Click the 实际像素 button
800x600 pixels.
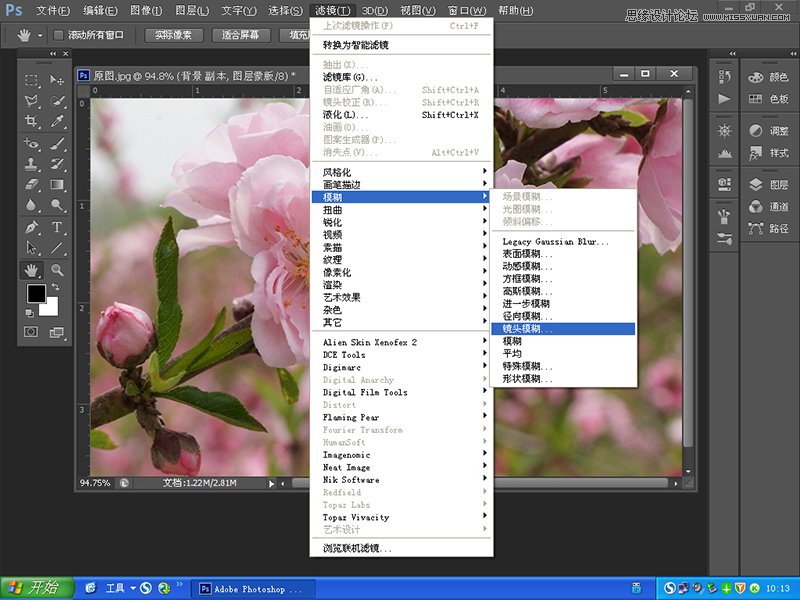pos(173,35)
